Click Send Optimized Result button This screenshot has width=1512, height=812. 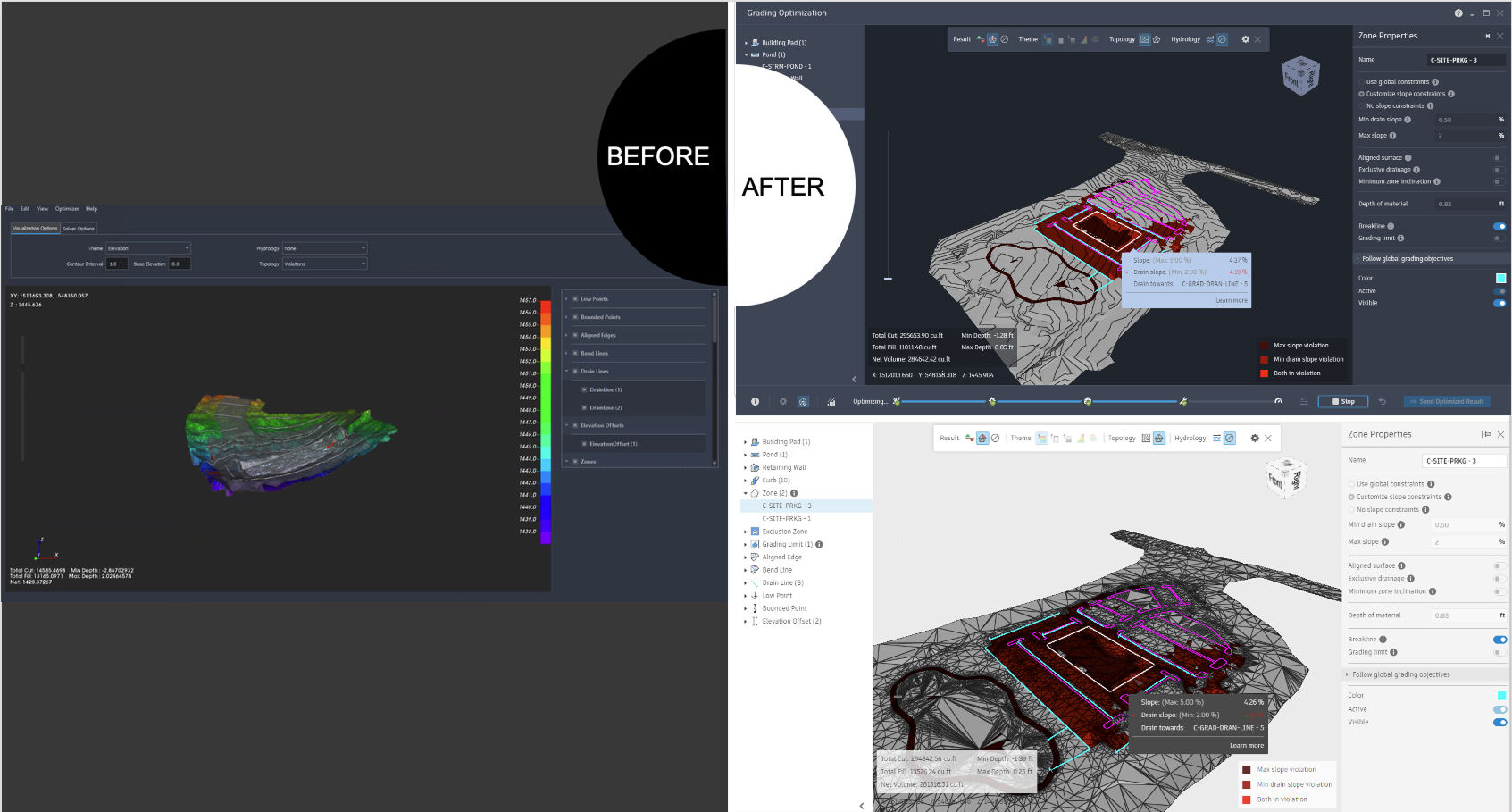pos(1447,402)
